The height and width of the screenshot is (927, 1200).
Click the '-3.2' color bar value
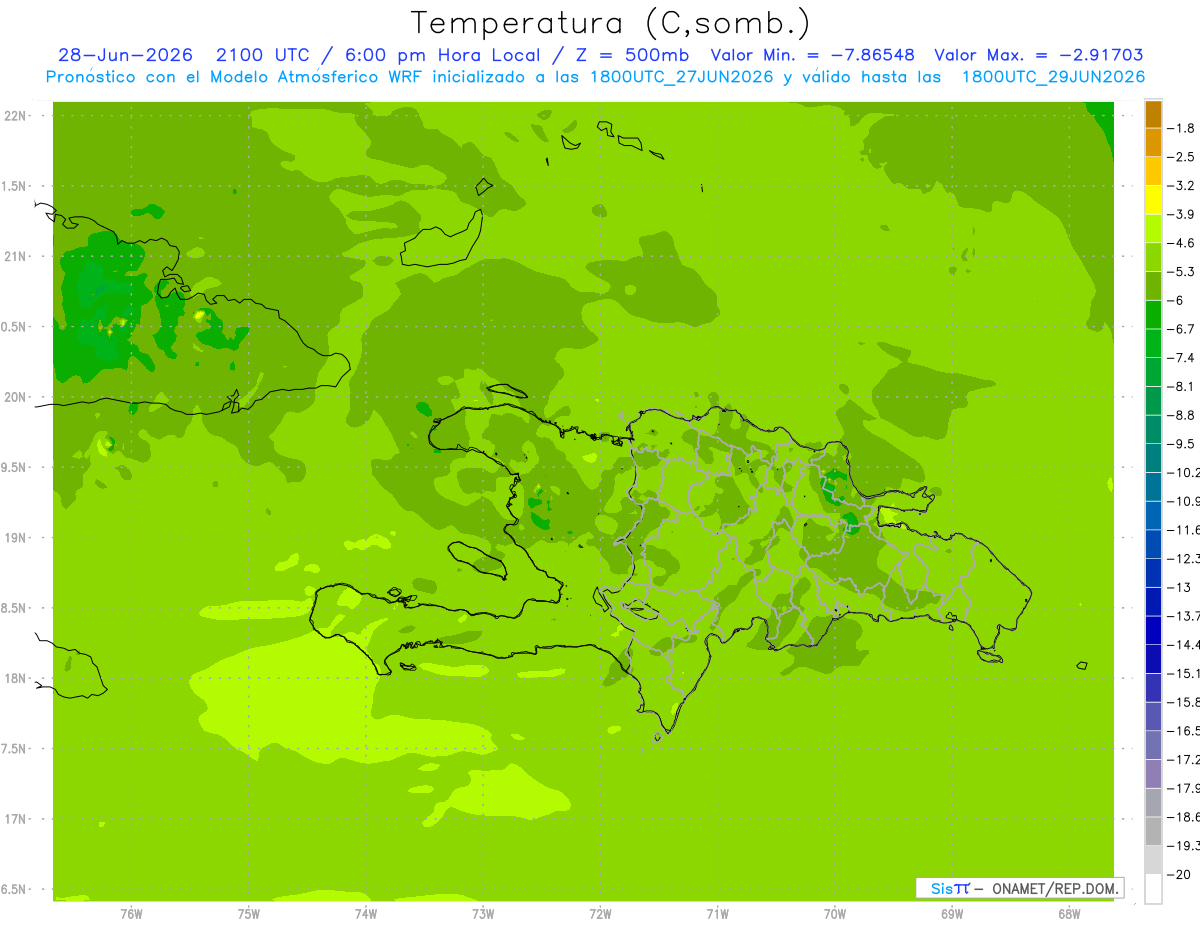pyautogui.click(x=1181, y=186)
